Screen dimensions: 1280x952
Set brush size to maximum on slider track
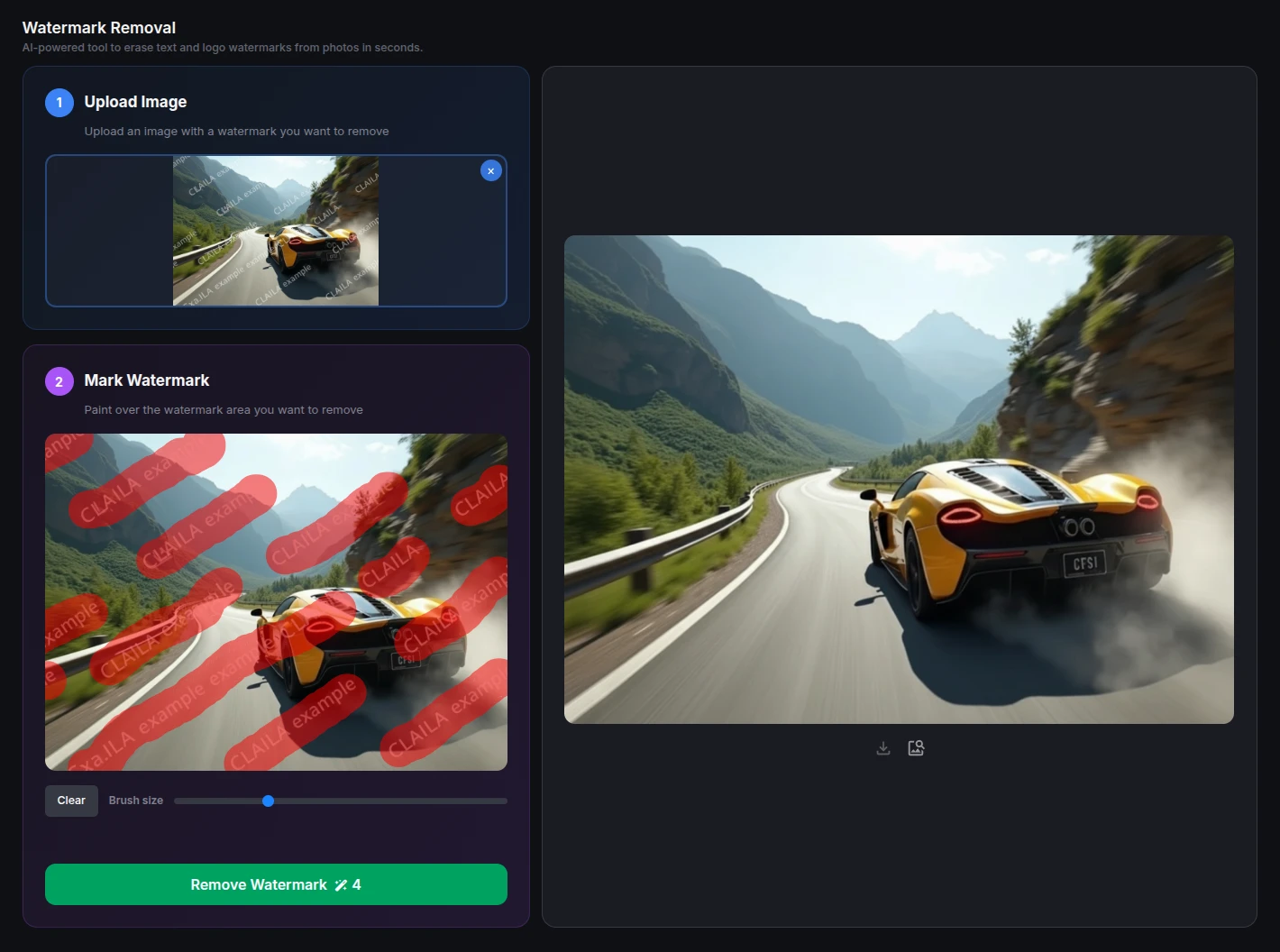point(505,801)
